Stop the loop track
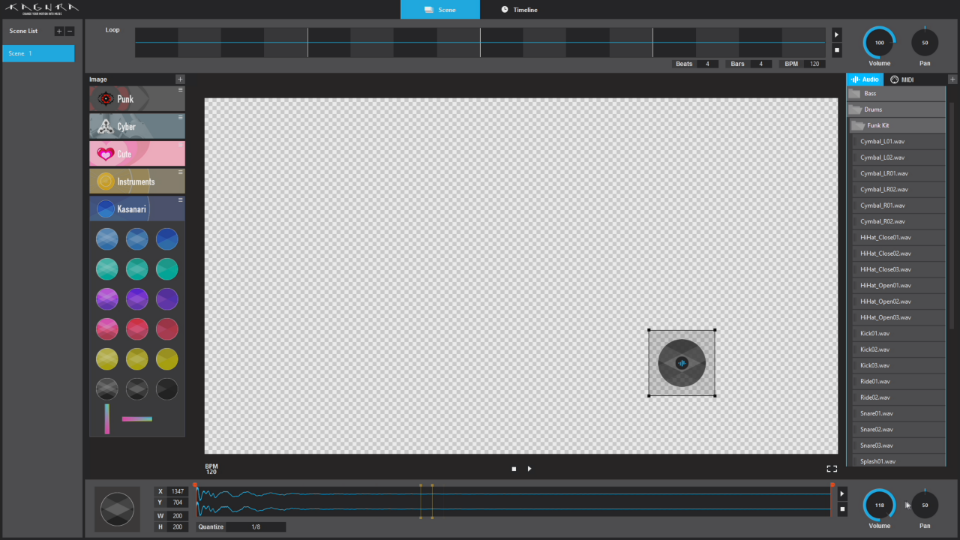This screenshot has width=960, height=540. 836,50
